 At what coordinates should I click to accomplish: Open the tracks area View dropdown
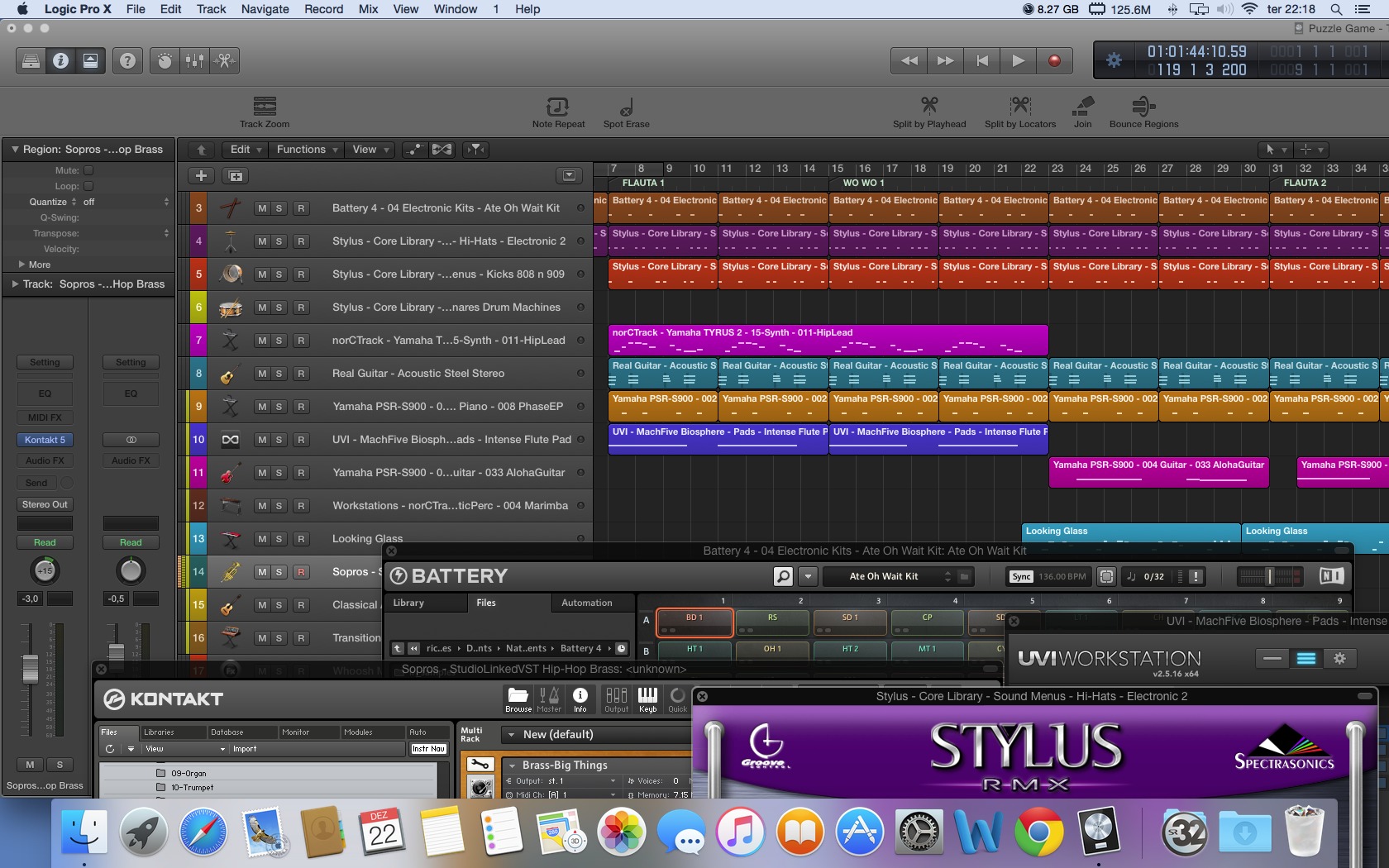pyautogui.click(x=370, y=150)
